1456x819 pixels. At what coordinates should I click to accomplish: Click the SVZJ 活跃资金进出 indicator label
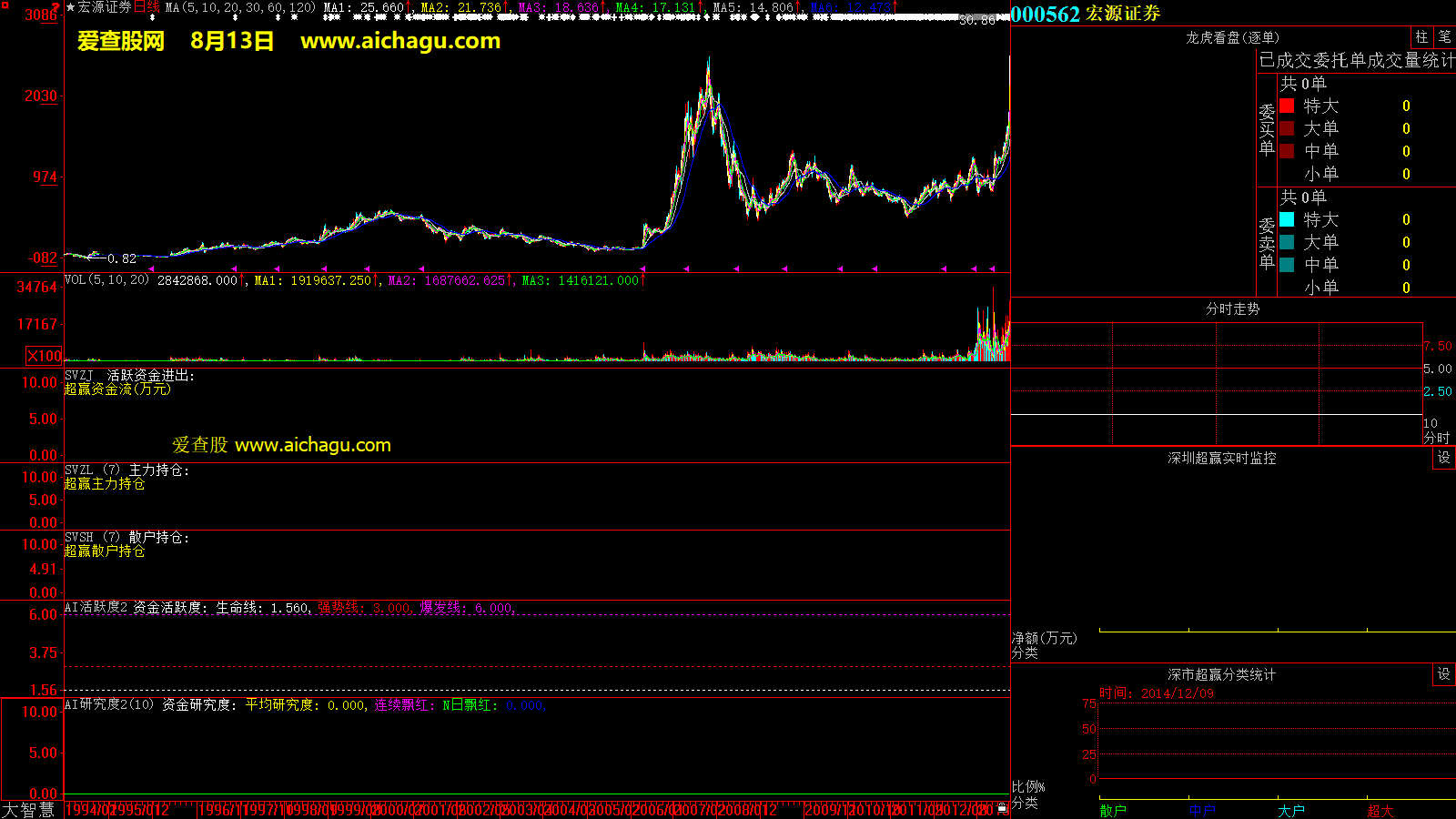click(128, 375)
